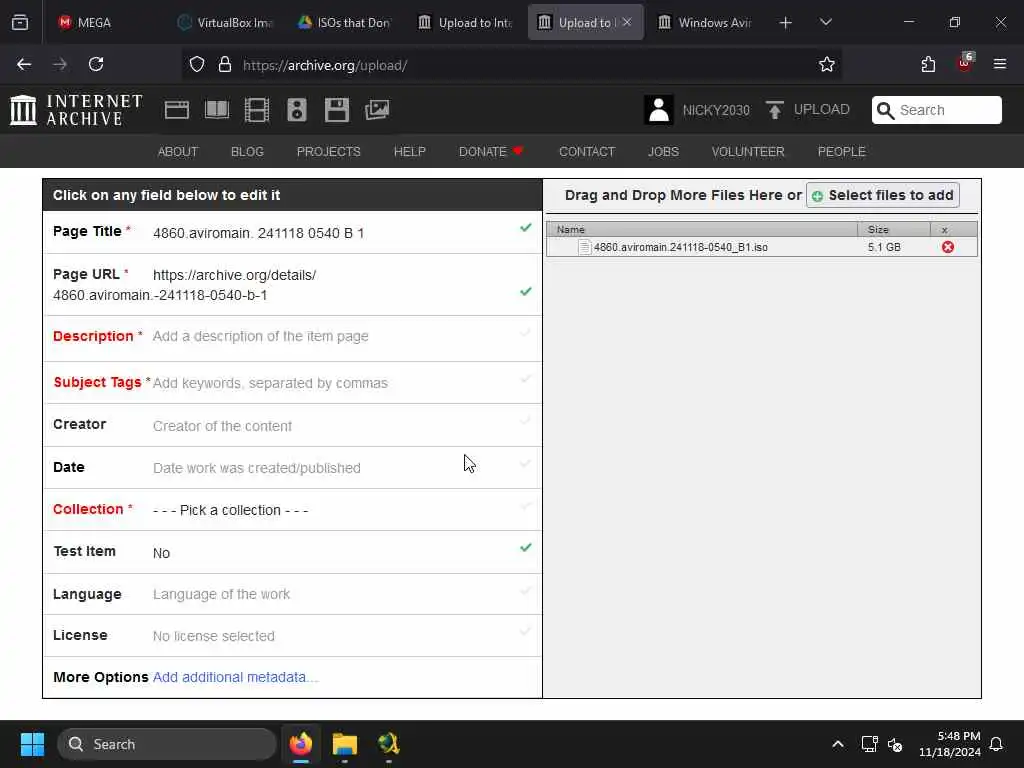Edit the Page Title field value
This screenshot has width=1024, height=768.
click(x=259, y=233)
